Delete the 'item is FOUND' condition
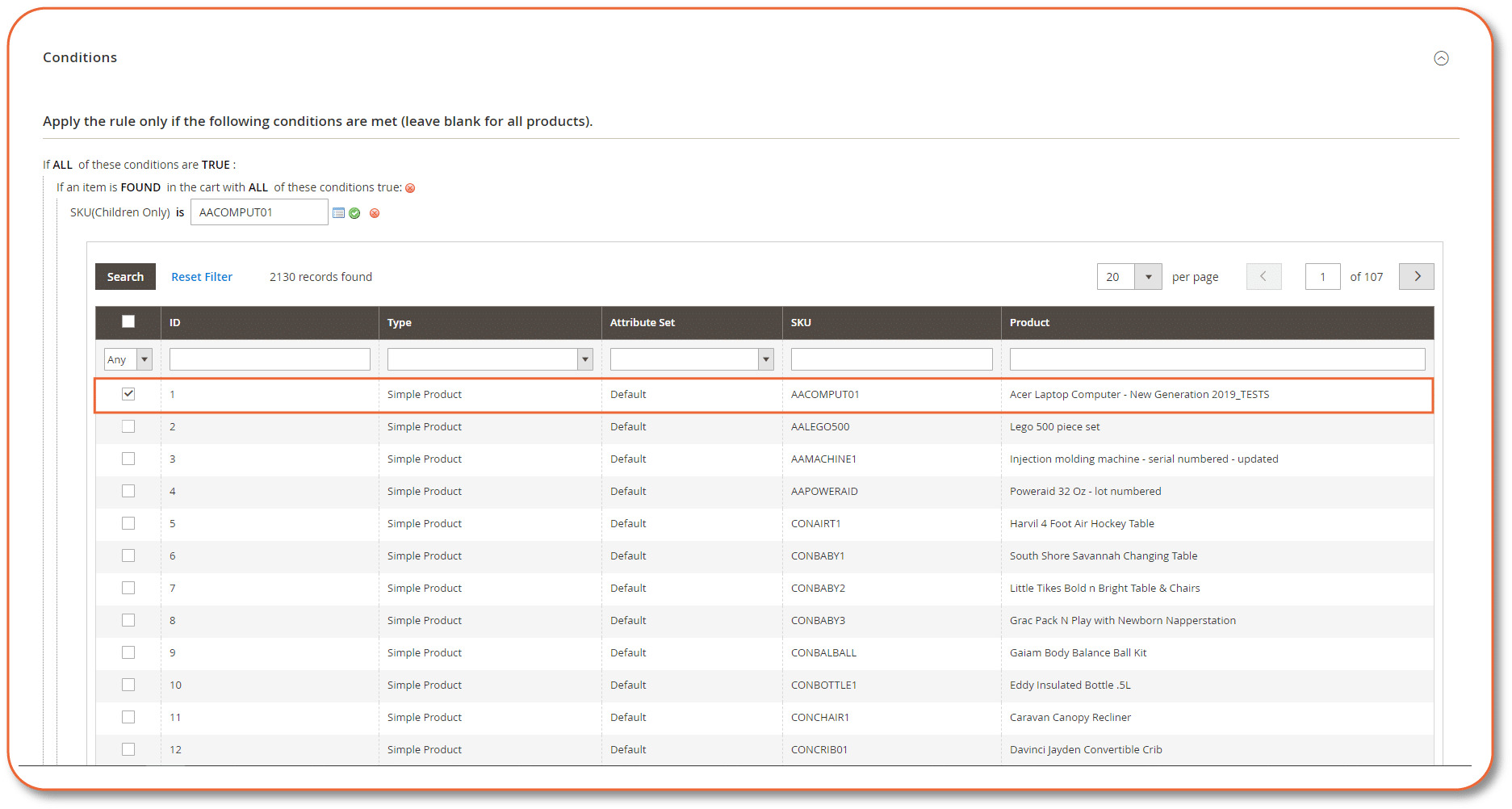1512x809 pixels. tap(411, 187)
